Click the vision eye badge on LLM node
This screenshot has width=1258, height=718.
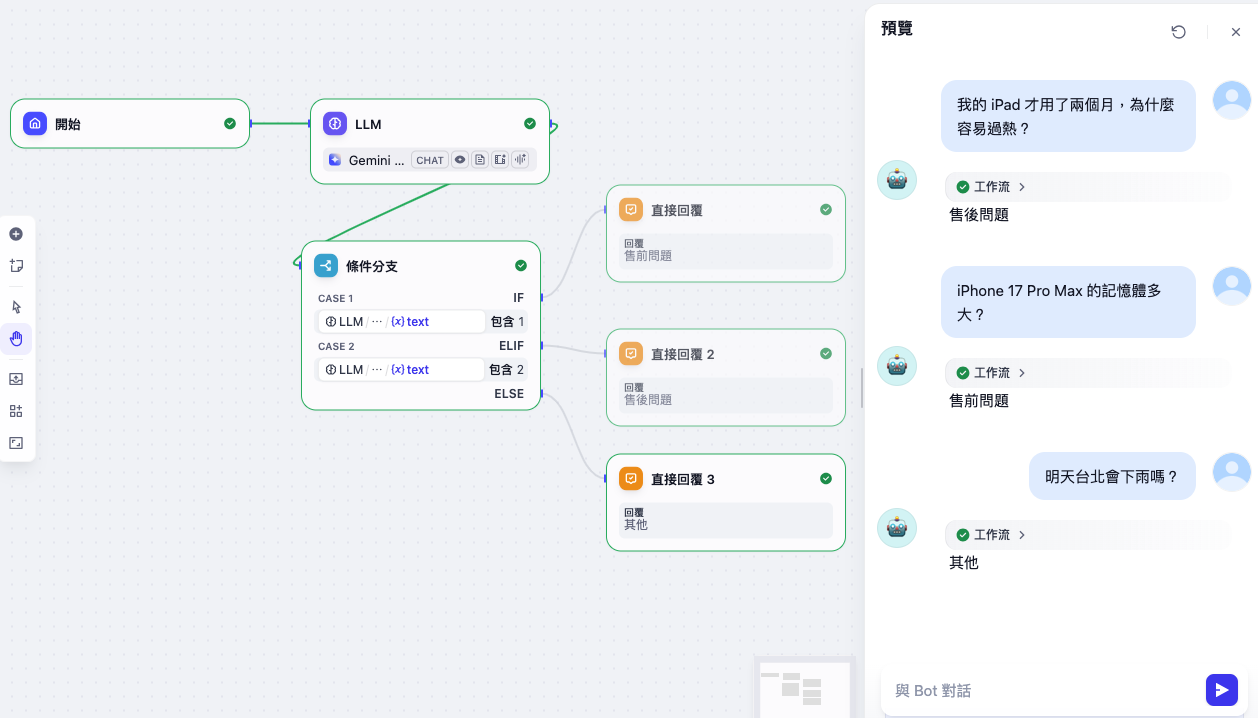point(460,160)
